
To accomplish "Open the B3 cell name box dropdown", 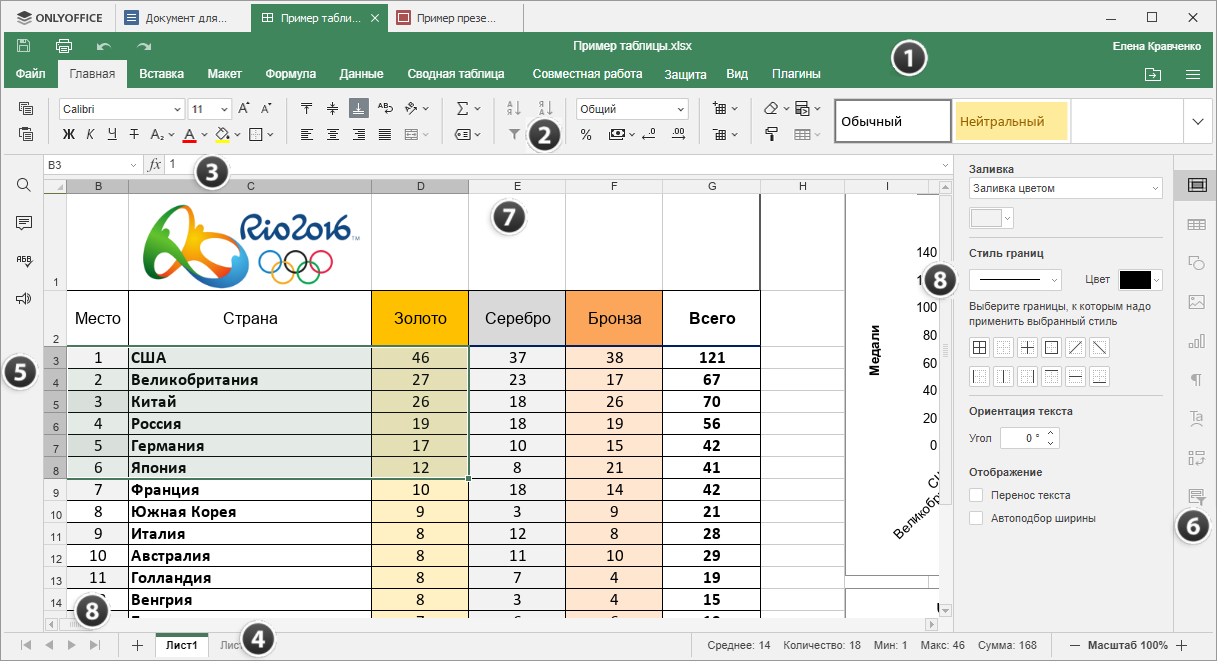I will point(134,164).
